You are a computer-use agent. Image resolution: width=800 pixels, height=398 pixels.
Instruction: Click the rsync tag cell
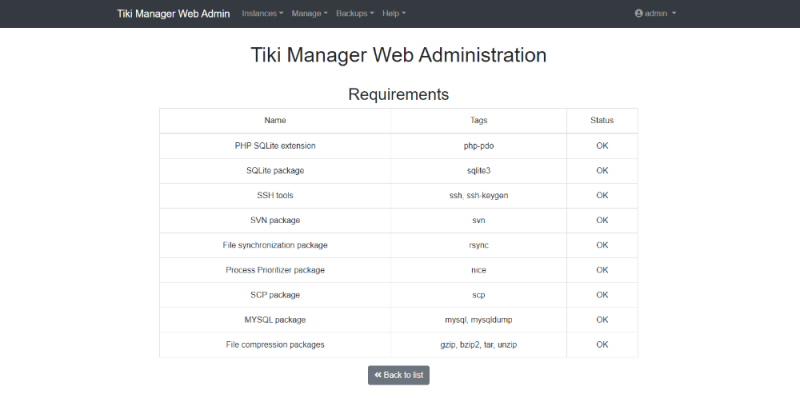coord(479,245)
